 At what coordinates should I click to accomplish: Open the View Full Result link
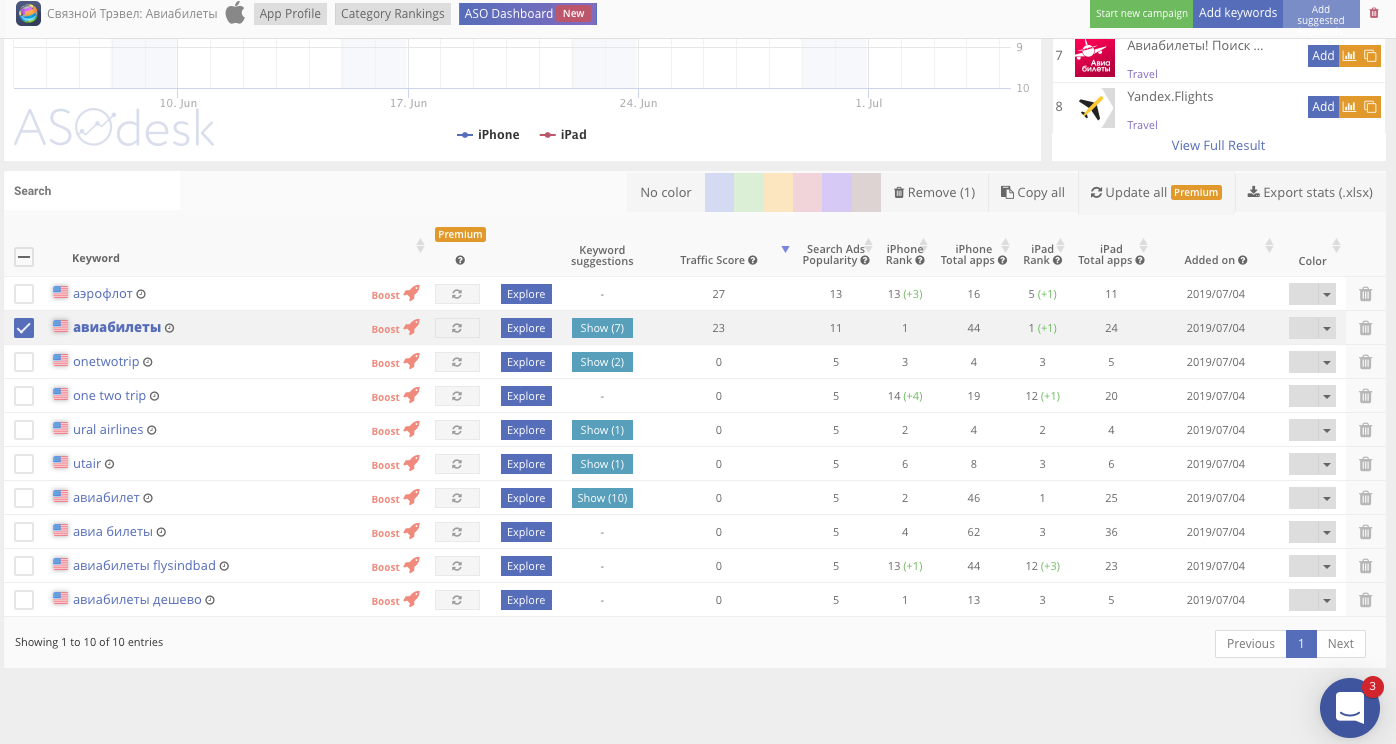coord(1218,145)
